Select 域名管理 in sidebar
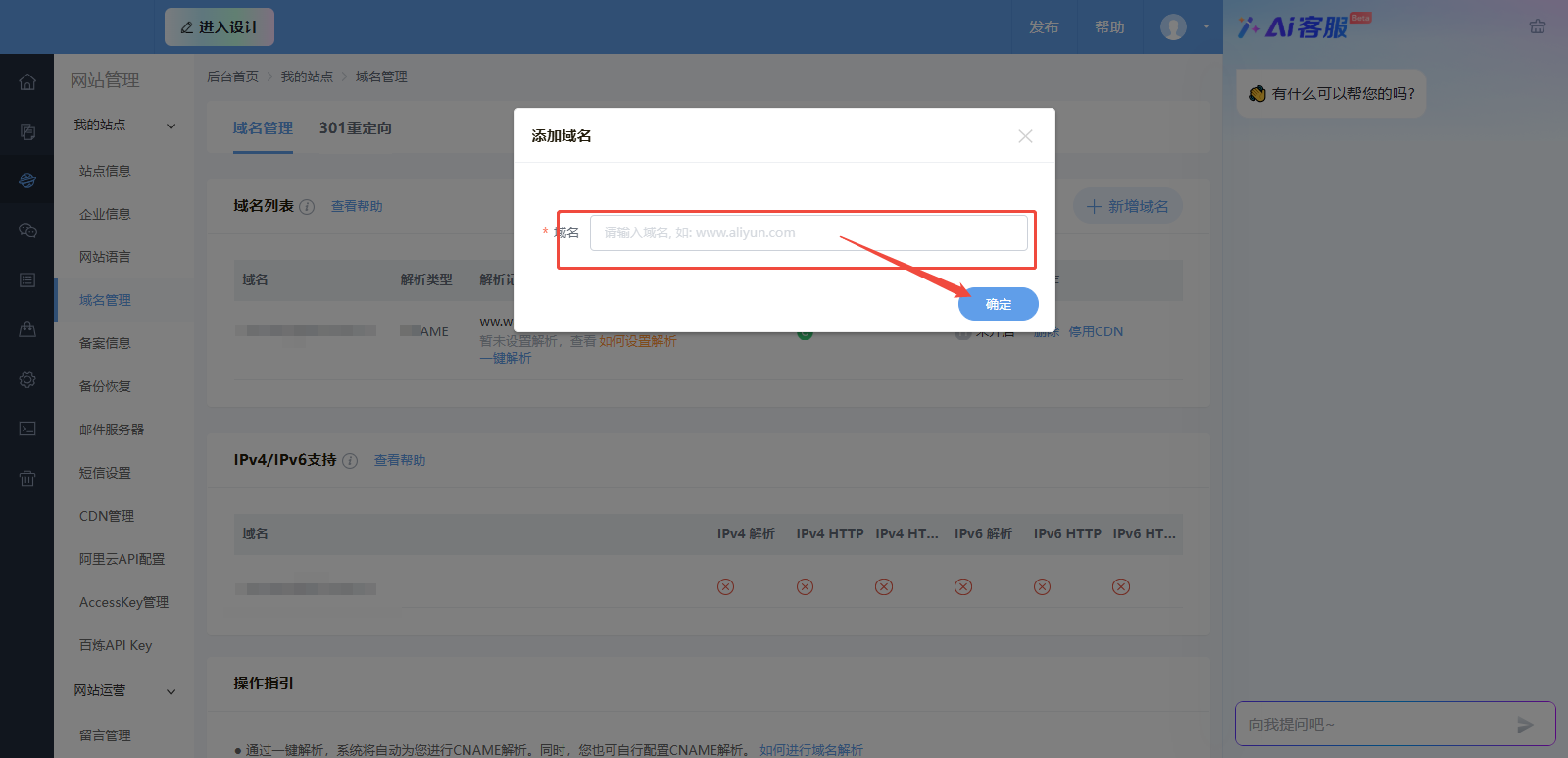The image size is (1568, 758). [105, 300]
